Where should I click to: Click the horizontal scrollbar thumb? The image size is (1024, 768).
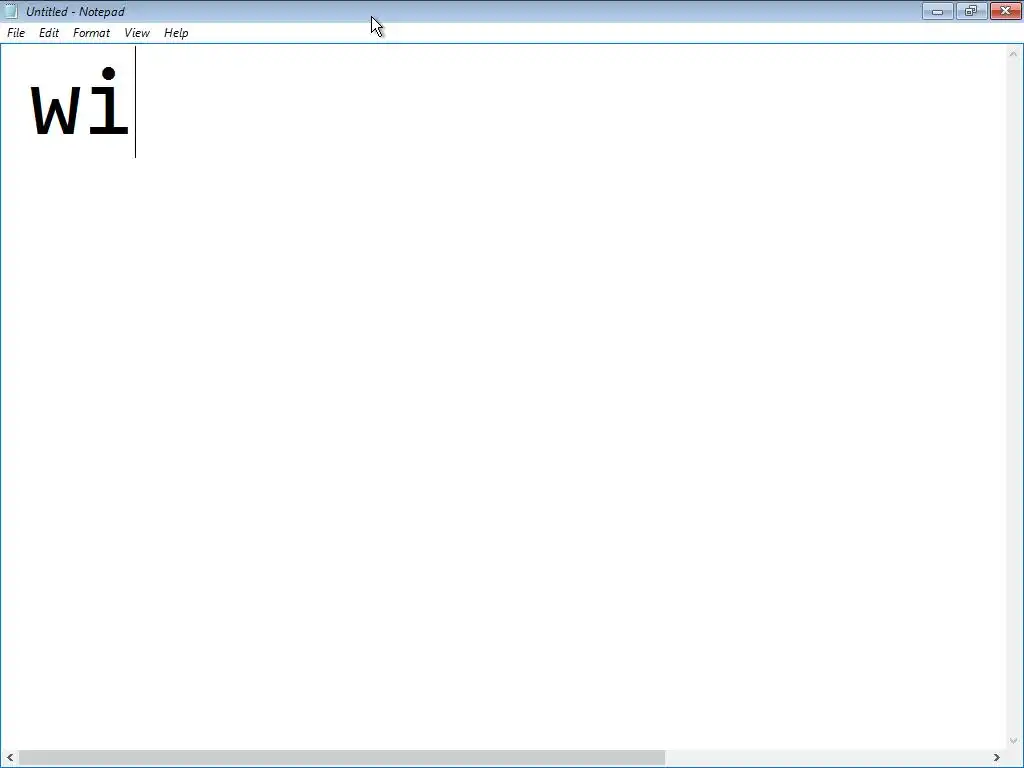[x=342, y=758]
